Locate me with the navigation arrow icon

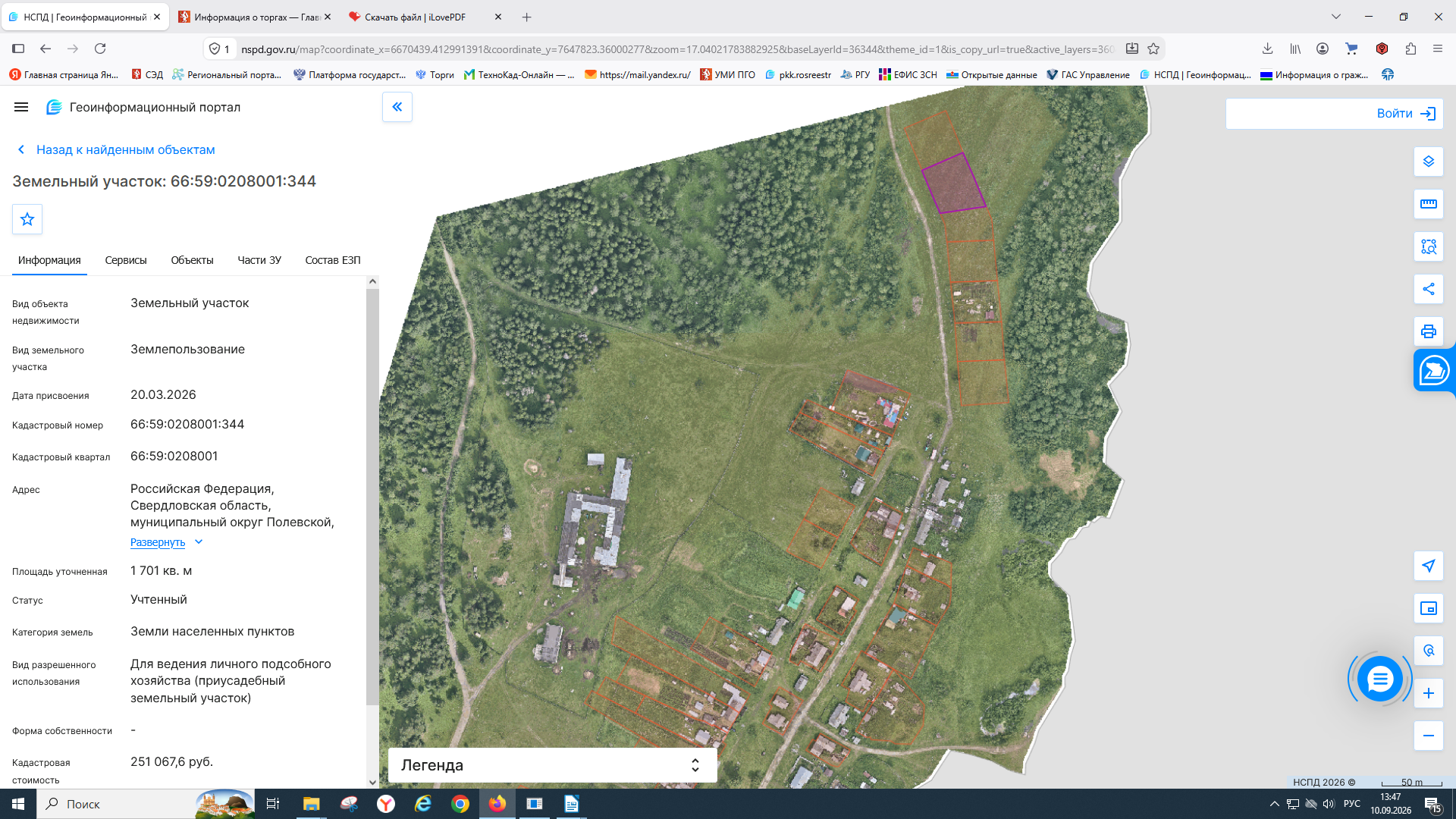click(x=1429, y=566)
